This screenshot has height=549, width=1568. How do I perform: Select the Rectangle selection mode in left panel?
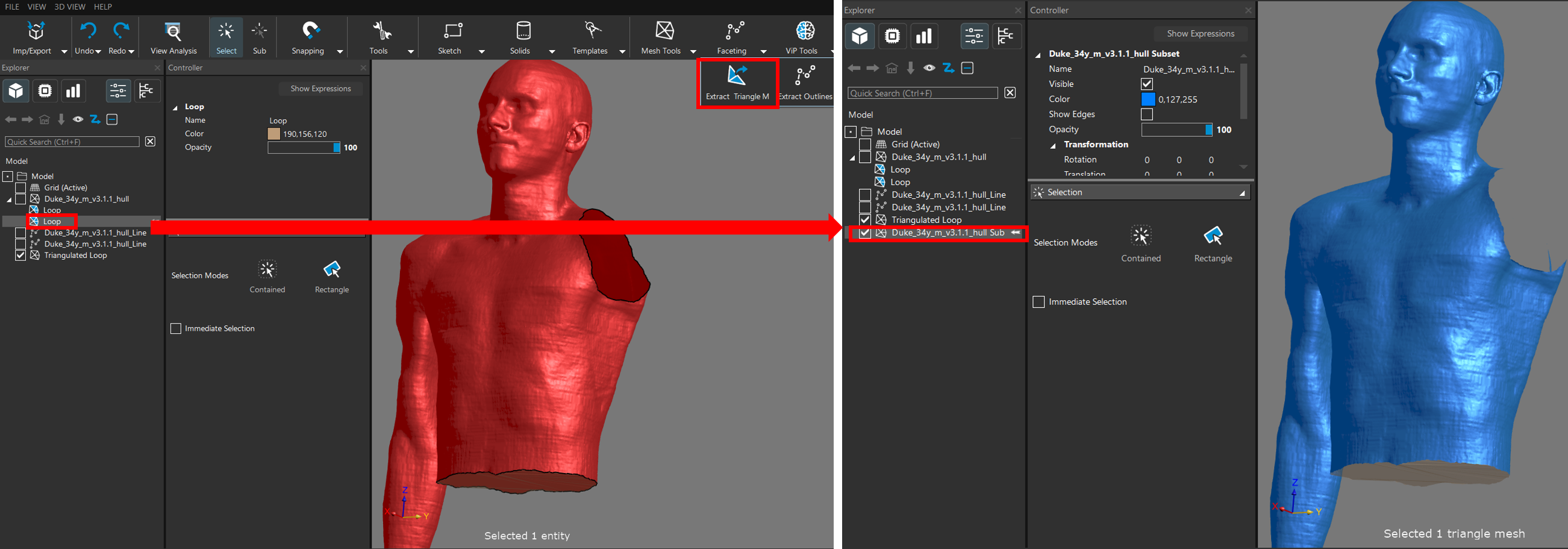(x=332, y=270)
